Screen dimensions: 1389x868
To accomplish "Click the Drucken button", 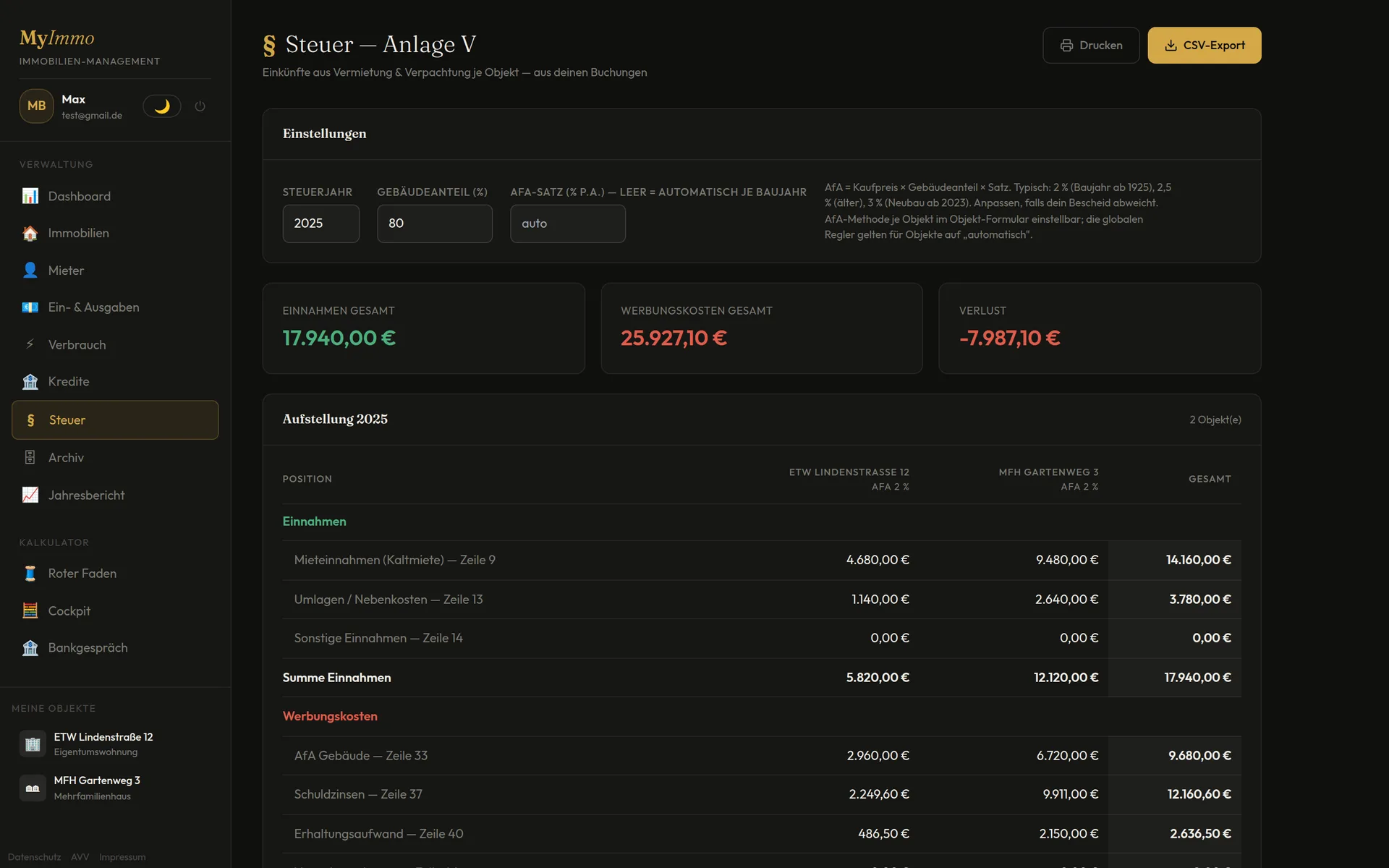I will tap(1091, 46).
